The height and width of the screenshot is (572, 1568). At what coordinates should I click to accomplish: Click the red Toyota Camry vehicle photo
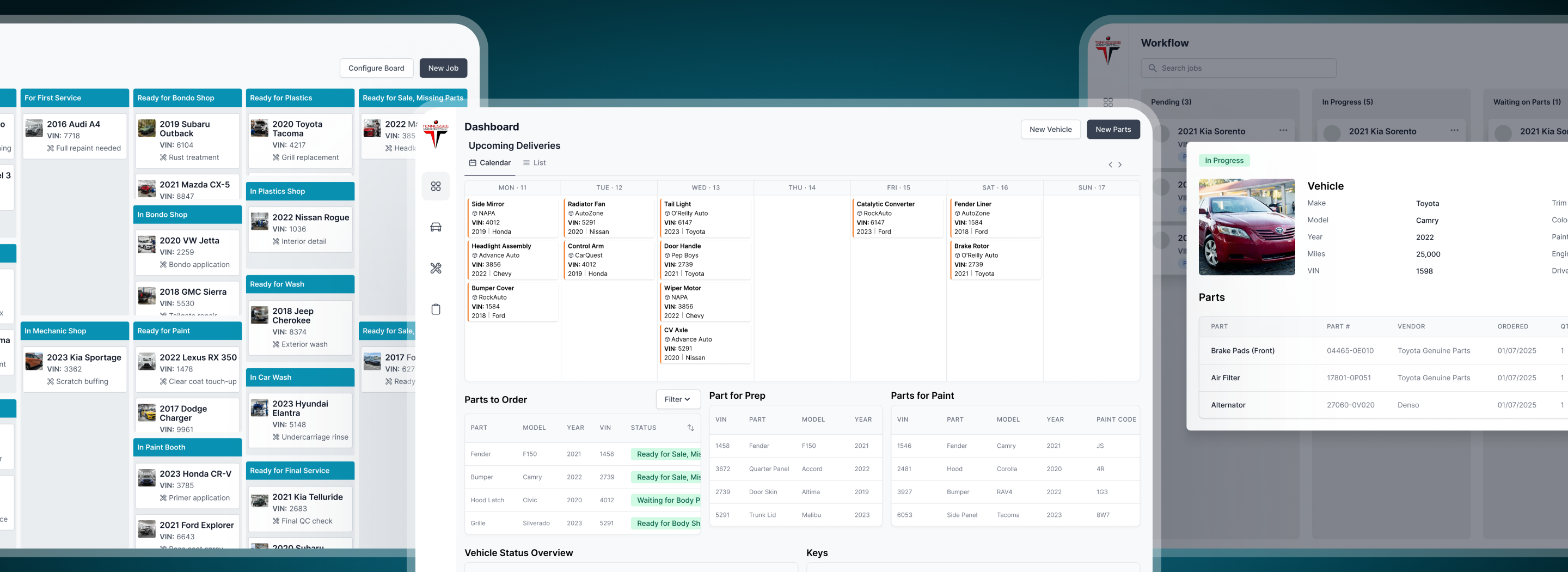[1247, 227]
